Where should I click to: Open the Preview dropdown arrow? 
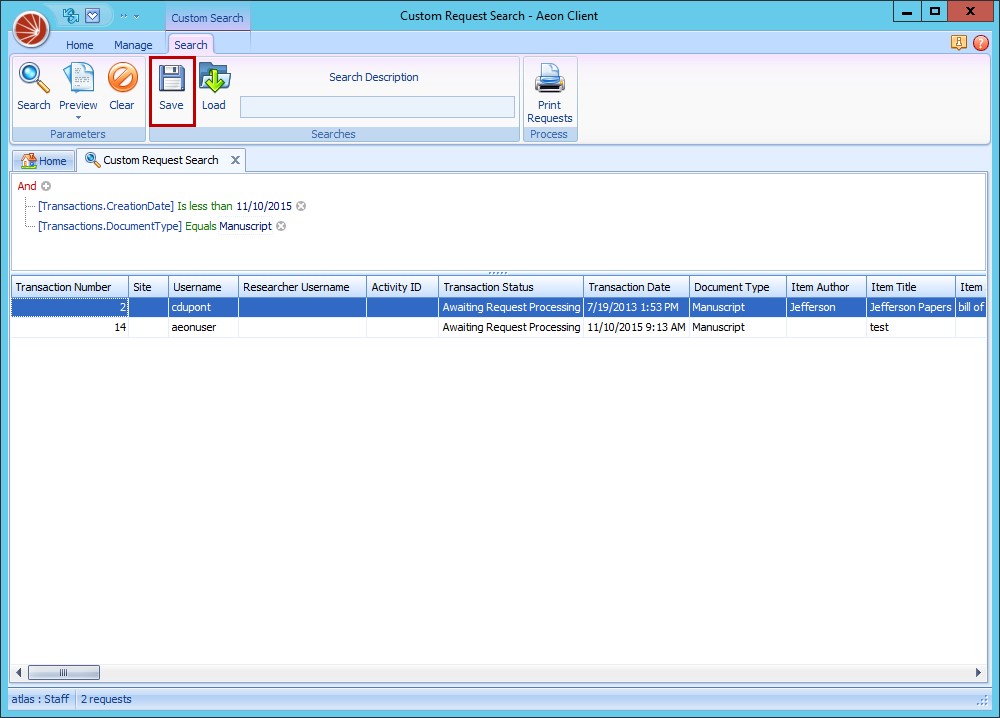tap(78, 116)
